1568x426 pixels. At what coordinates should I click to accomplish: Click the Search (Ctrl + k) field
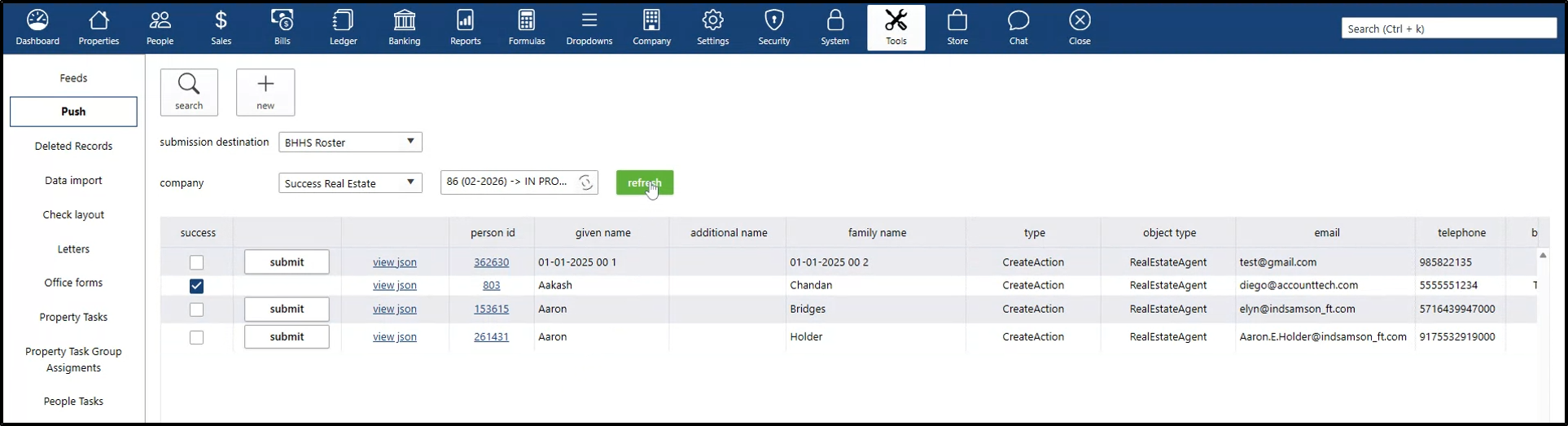pyautogui.click(x=1448, y=29)
